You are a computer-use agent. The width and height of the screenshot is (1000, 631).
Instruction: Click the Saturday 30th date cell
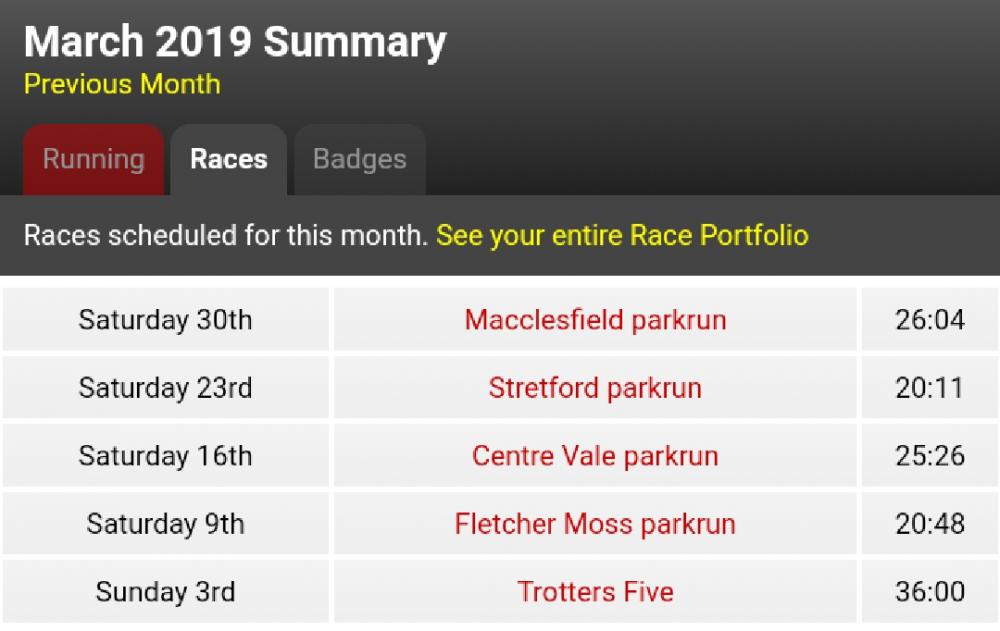pos(166,320)
